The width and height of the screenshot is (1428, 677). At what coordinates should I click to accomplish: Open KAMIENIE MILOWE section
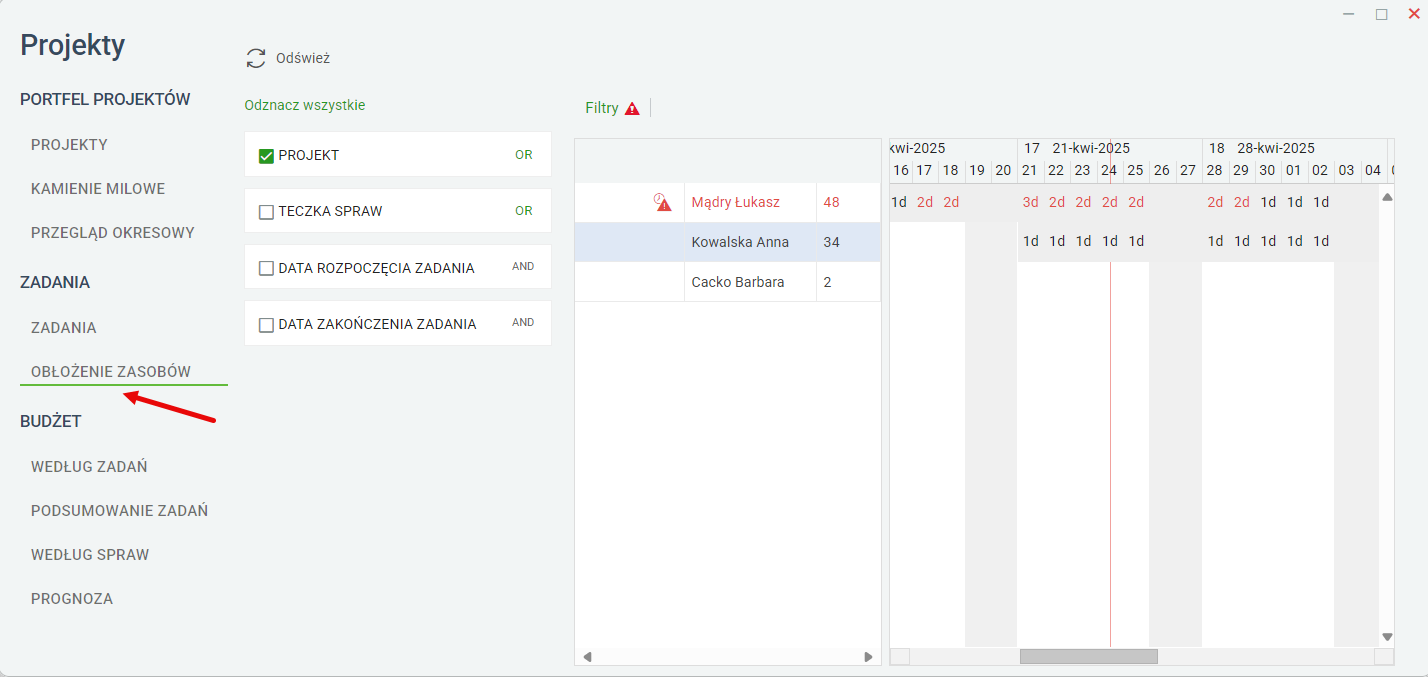(x=98, y=188)
